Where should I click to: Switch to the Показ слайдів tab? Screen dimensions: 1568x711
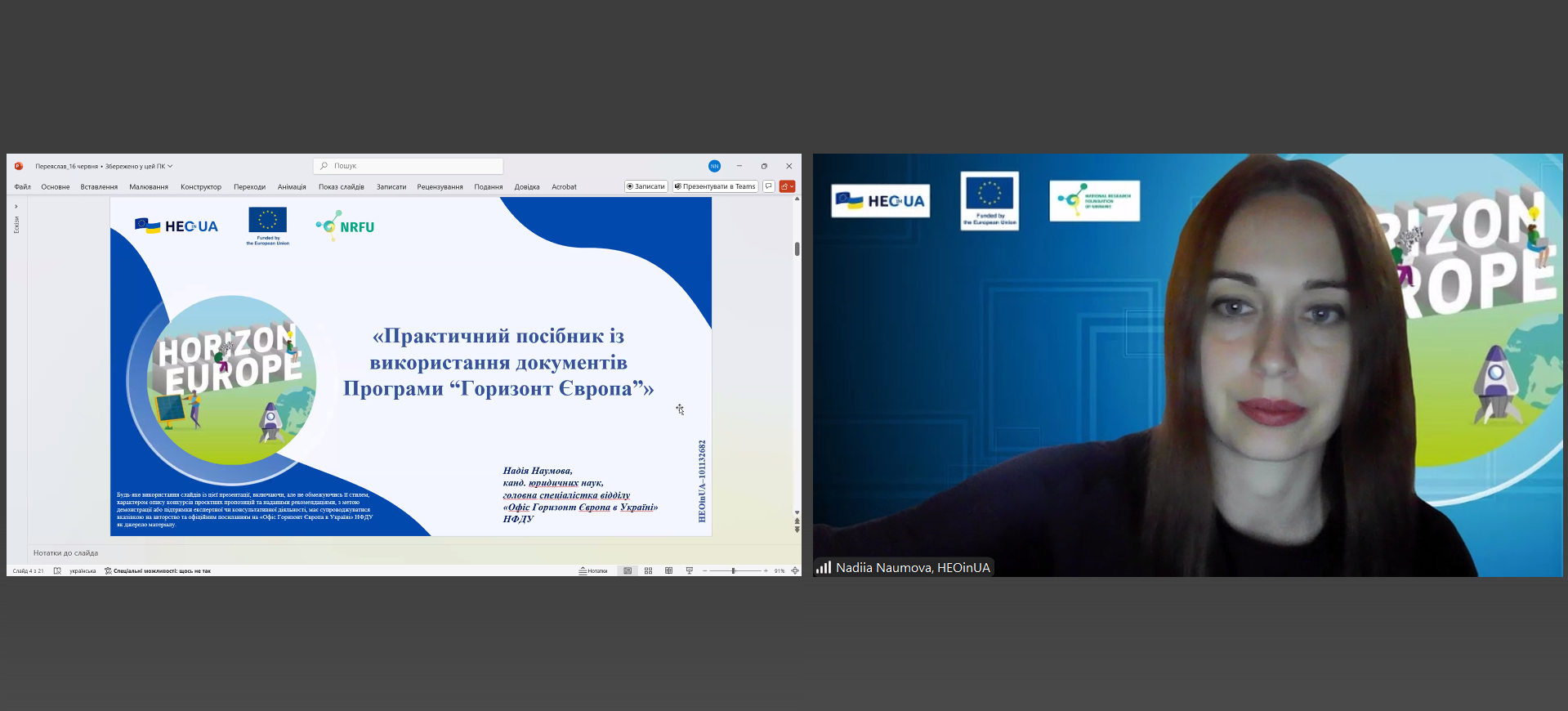point(342,187)
